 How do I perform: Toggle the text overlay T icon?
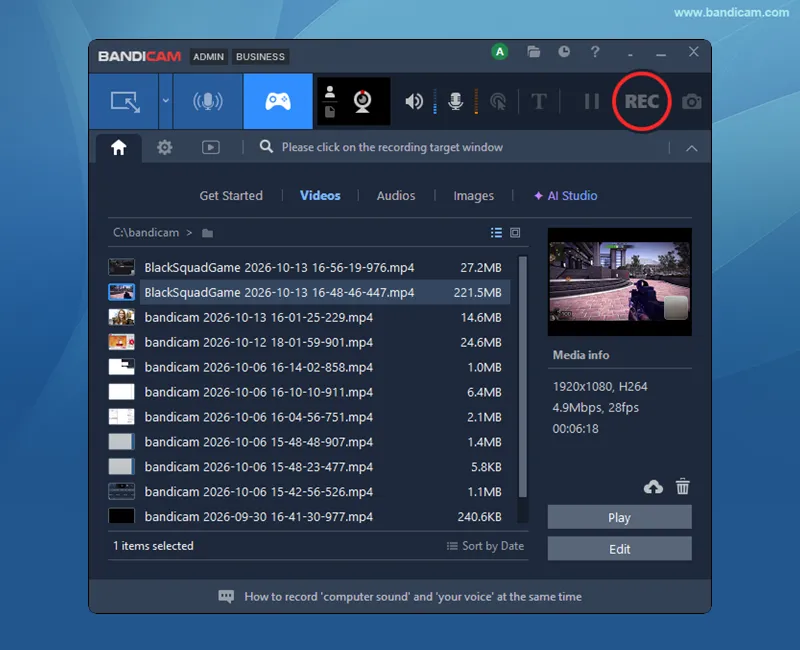tap(539, 101)
